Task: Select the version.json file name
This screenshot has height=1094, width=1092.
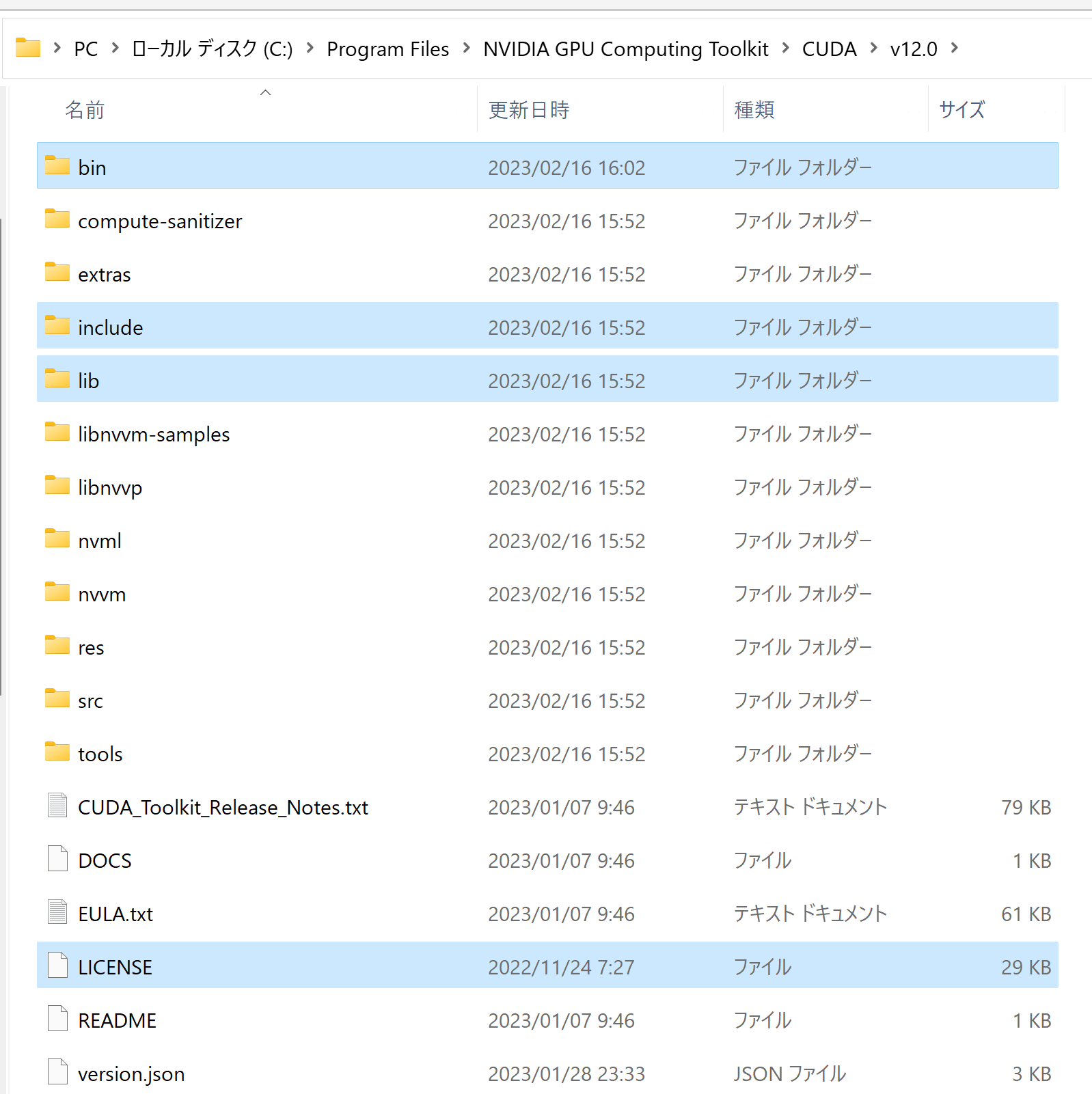Action: pos(131,1074)
